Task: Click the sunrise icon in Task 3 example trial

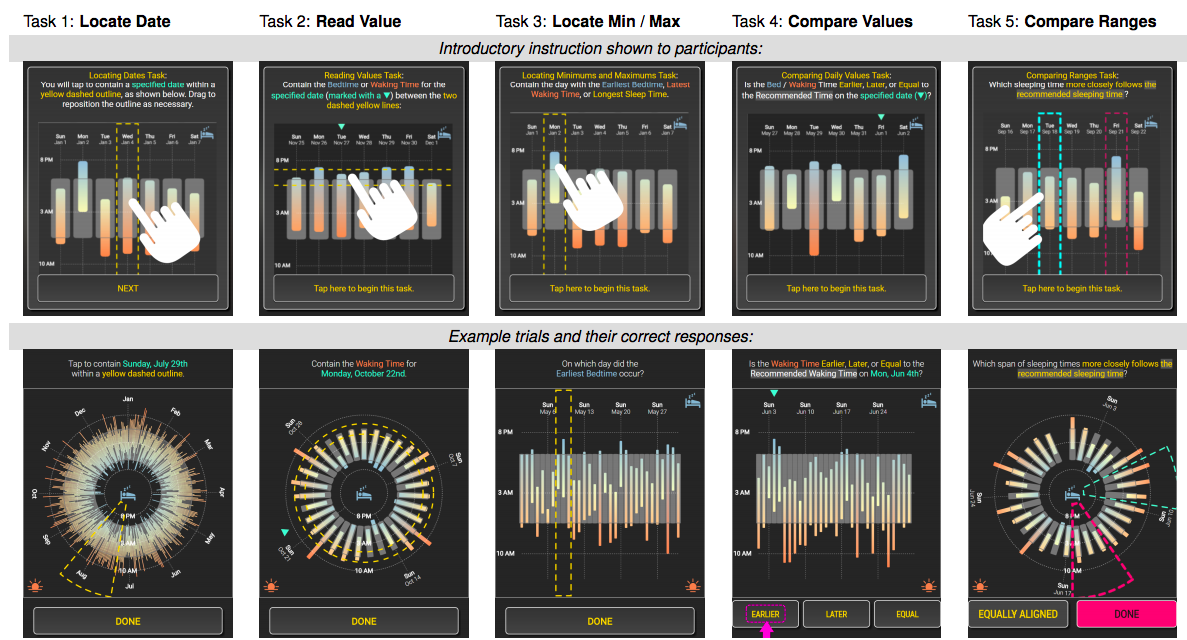Action: (x=693, y=587)
